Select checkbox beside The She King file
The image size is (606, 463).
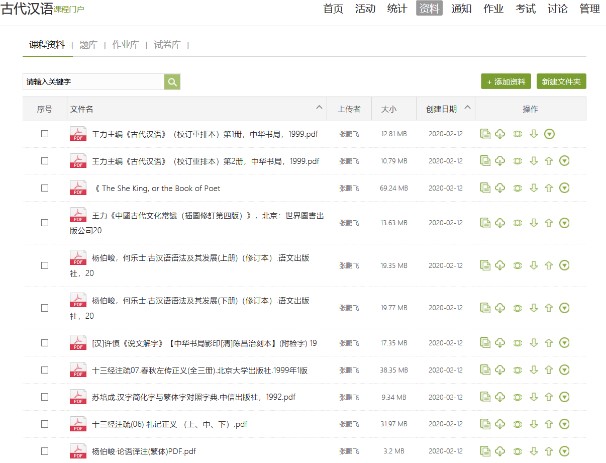44,187
